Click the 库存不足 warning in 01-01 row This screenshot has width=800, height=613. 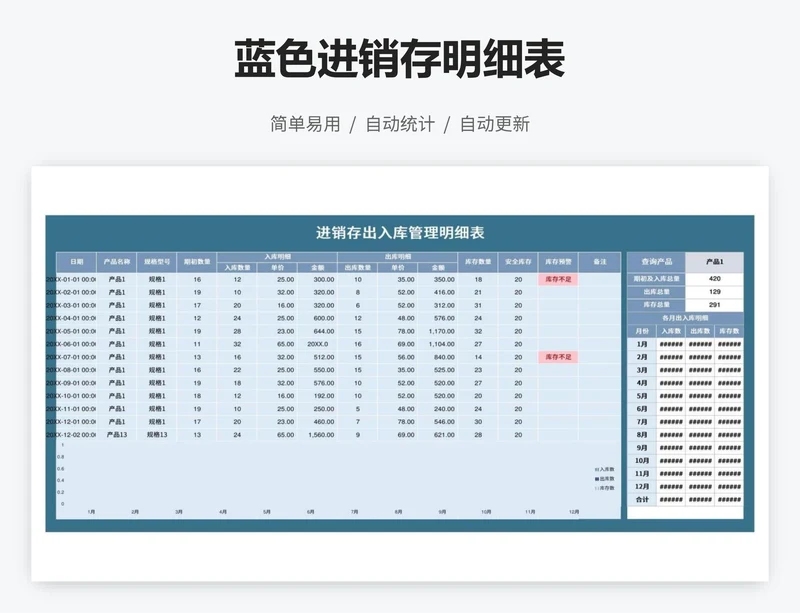557,279
